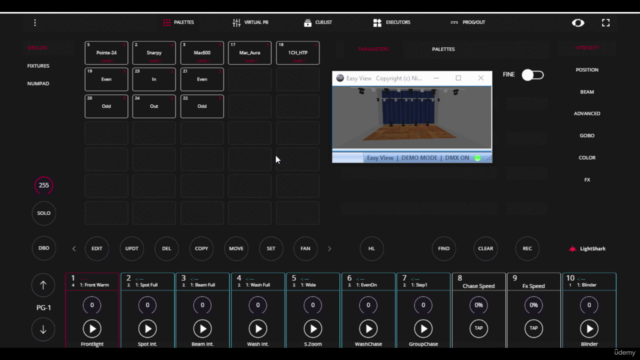Open the Cuelist tab
Screen dimensions: 640x360
[318, 22]
